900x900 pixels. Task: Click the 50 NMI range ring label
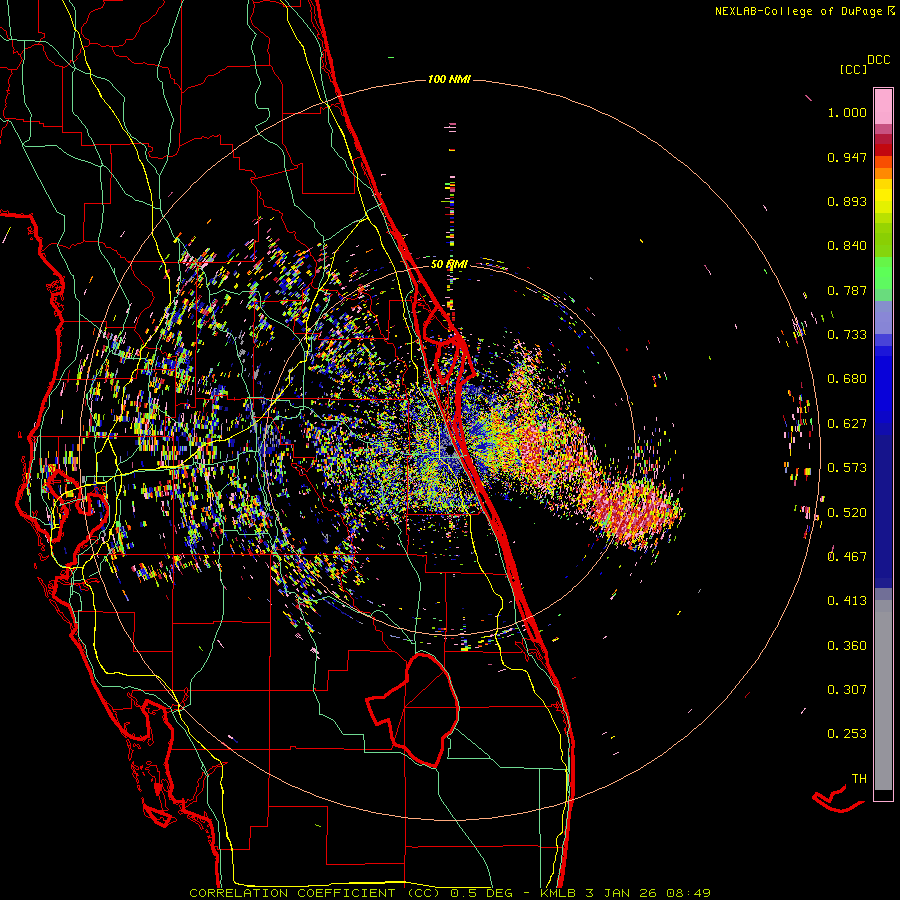tap(449, 264)
